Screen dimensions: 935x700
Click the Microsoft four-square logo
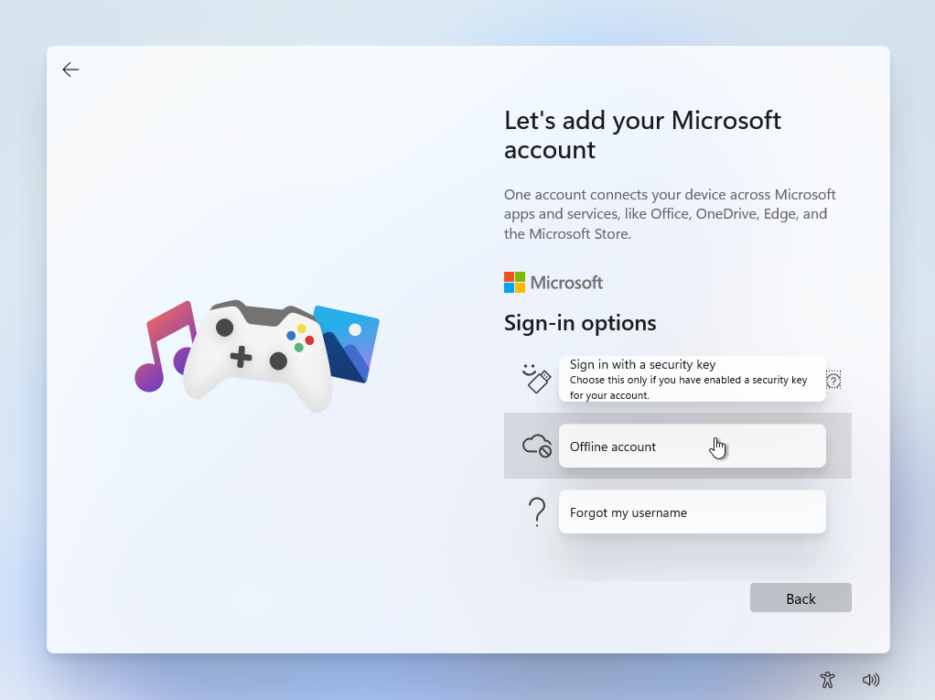pos(513,282)
